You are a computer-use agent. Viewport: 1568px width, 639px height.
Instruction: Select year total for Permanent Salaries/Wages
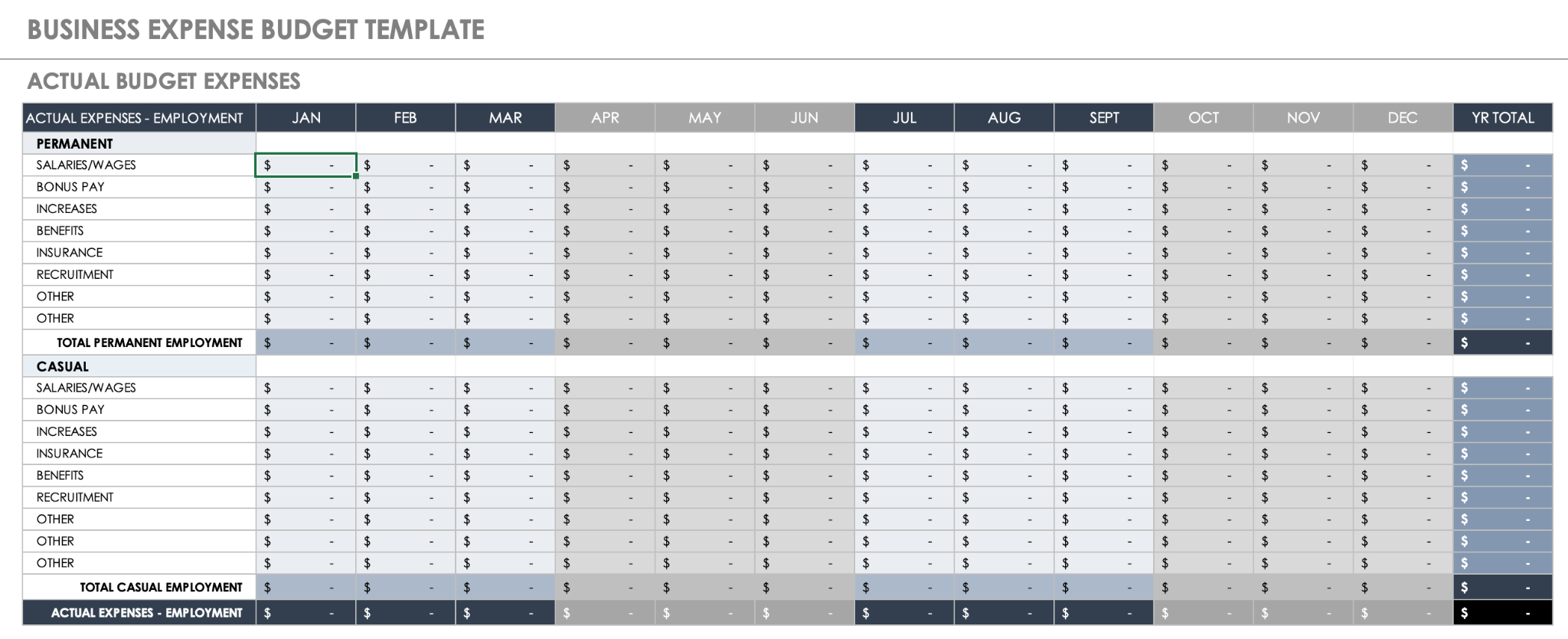tap(1502, 165)
